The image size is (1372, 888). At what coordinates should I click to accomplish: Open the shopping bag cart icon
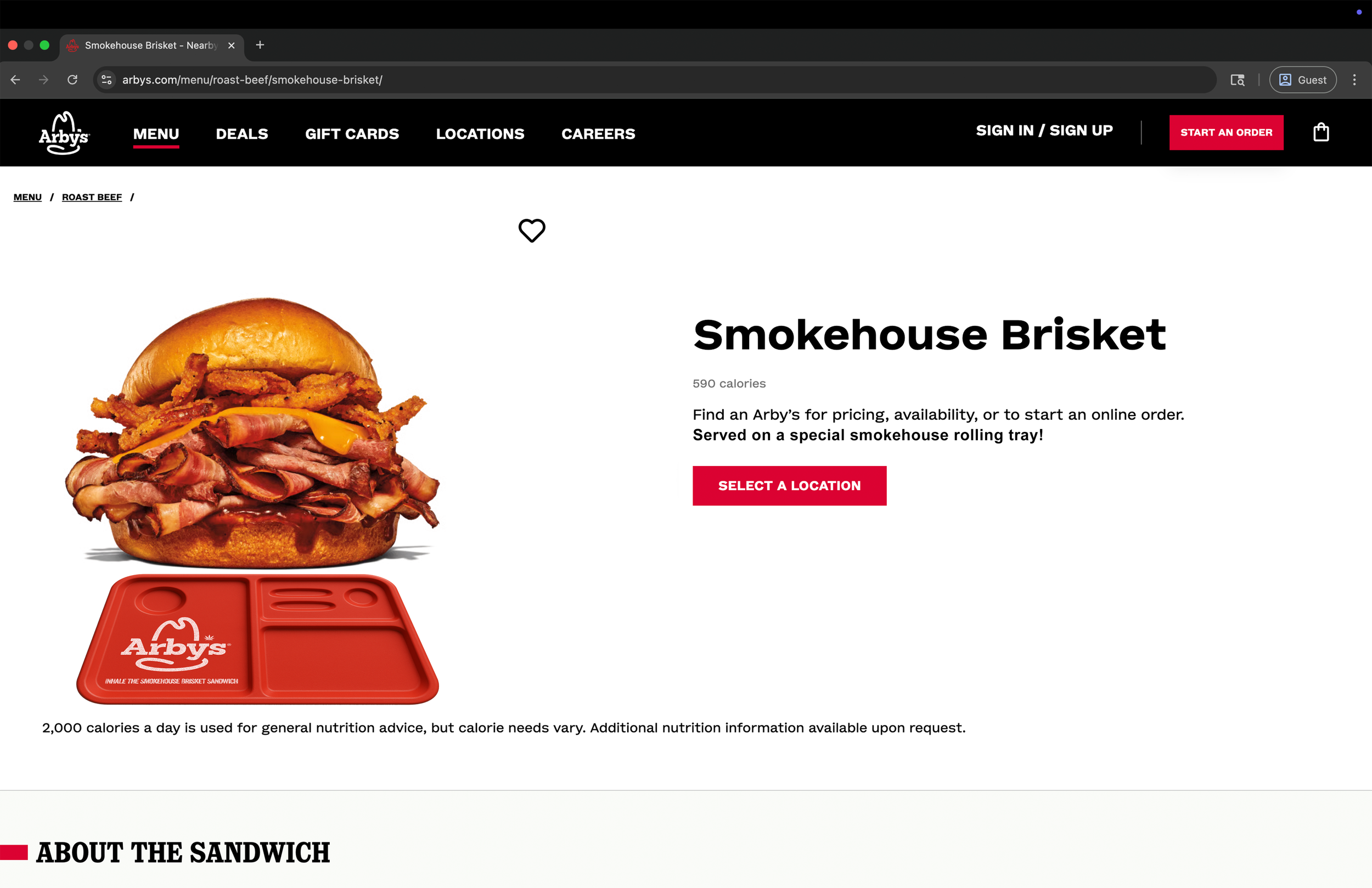pos(1321,133)
